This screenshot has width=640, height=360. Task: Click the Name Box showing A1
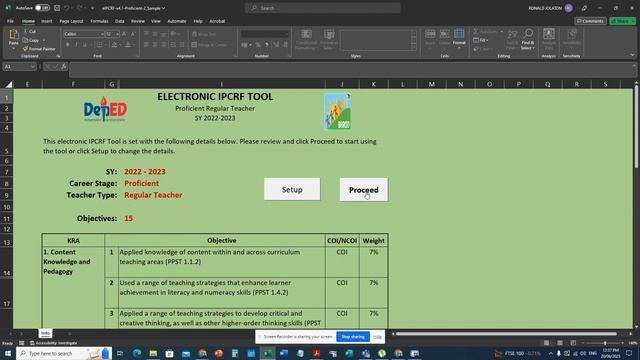(19, 67)
